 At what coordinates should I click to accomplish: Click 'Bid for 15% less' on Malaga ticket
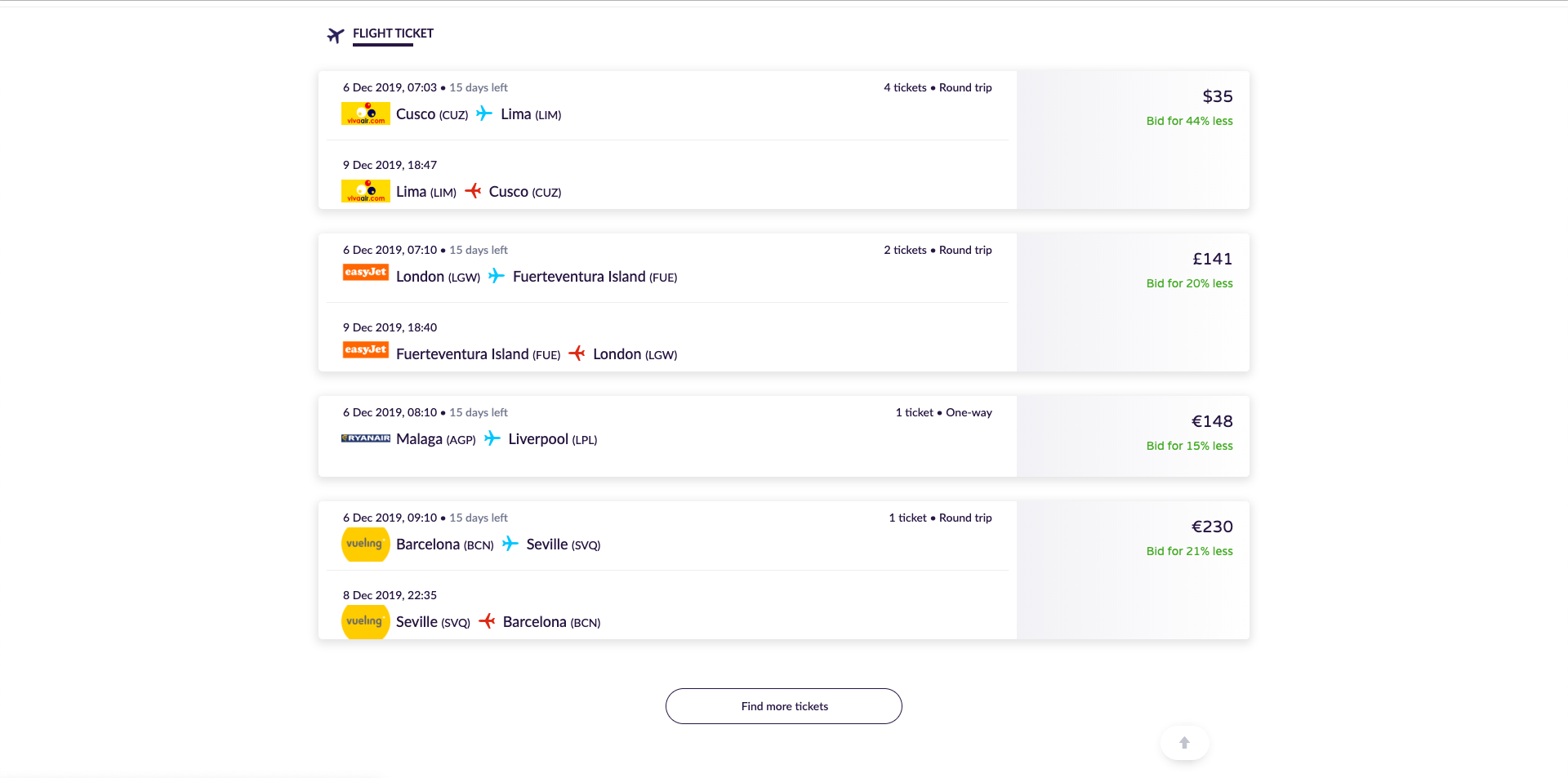point(1189,446)
